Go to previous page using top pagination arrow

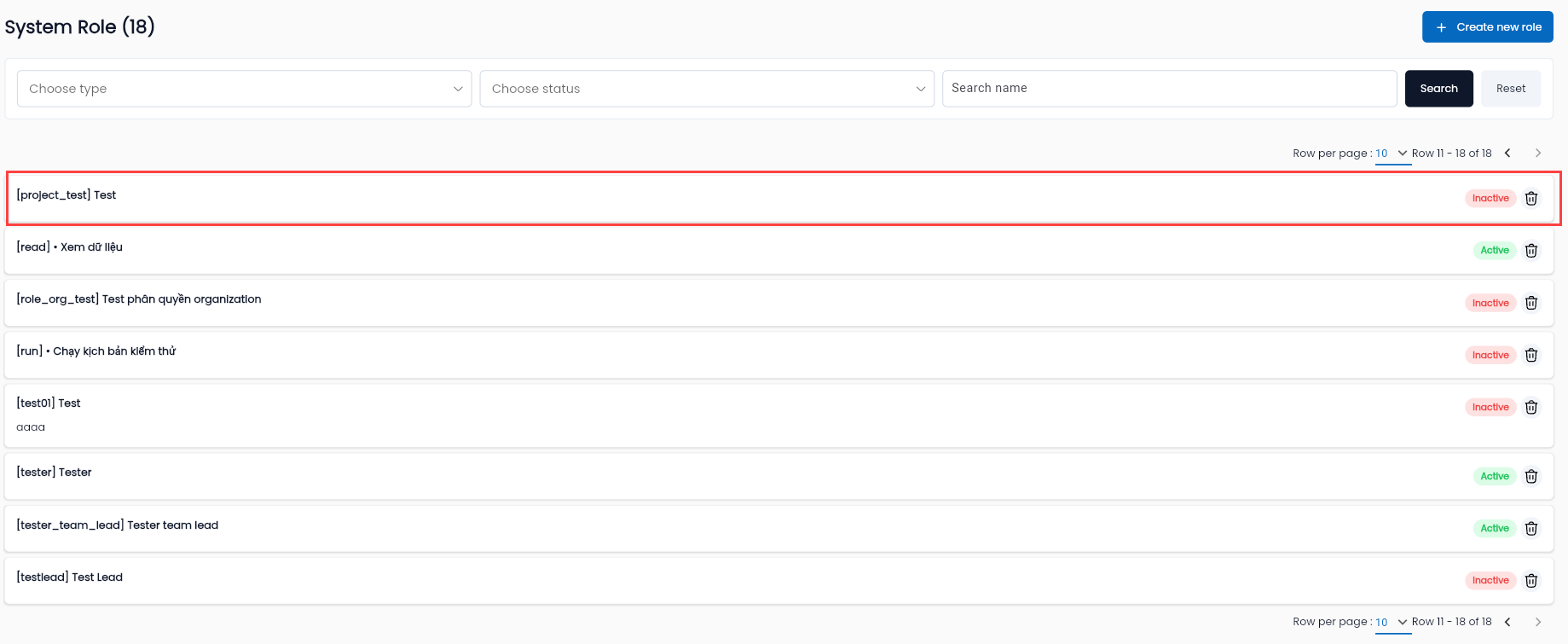click(x=1507, y=153)
